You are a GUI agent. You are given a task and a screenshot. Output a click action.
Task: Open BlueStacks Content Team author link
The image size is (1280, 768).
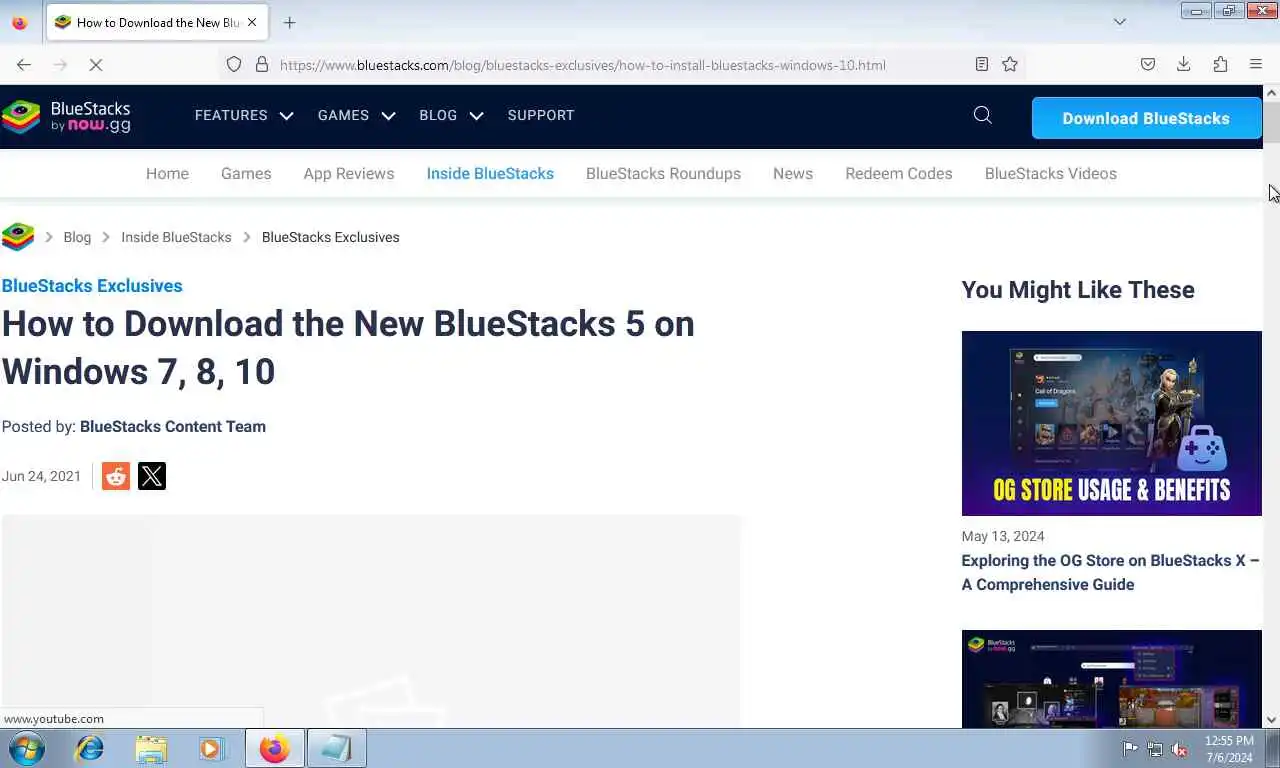(x=173, y=426)
